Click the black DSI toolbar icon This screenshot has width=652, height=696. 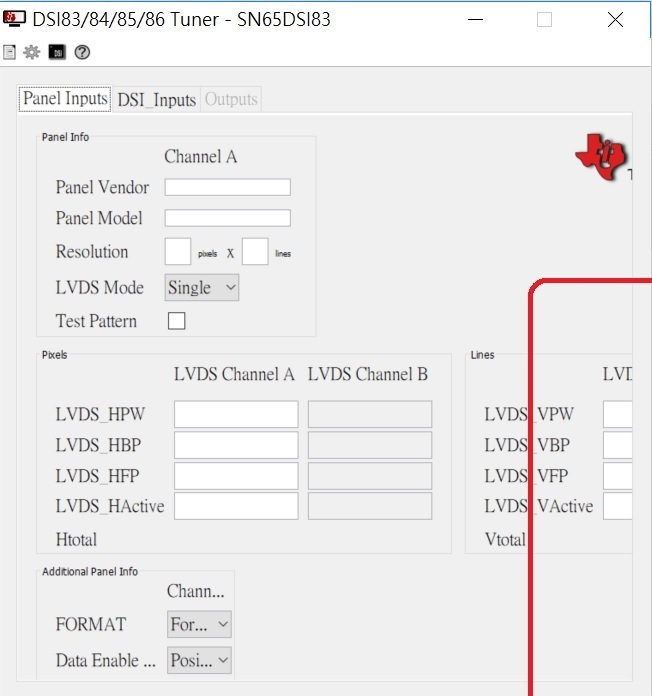coord(57,52)
